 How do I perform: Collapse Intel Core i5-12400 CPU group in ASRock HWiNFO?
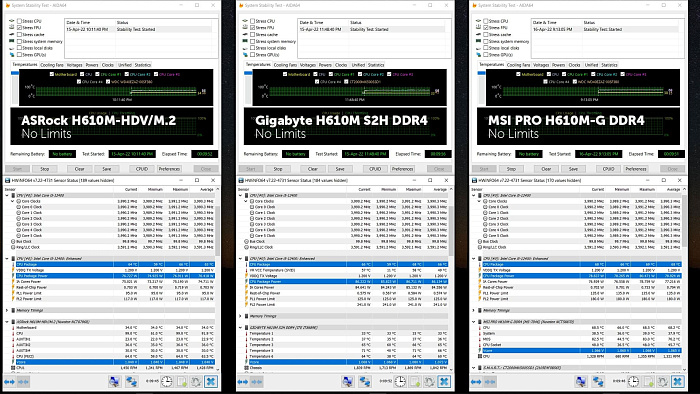(7, 195)
